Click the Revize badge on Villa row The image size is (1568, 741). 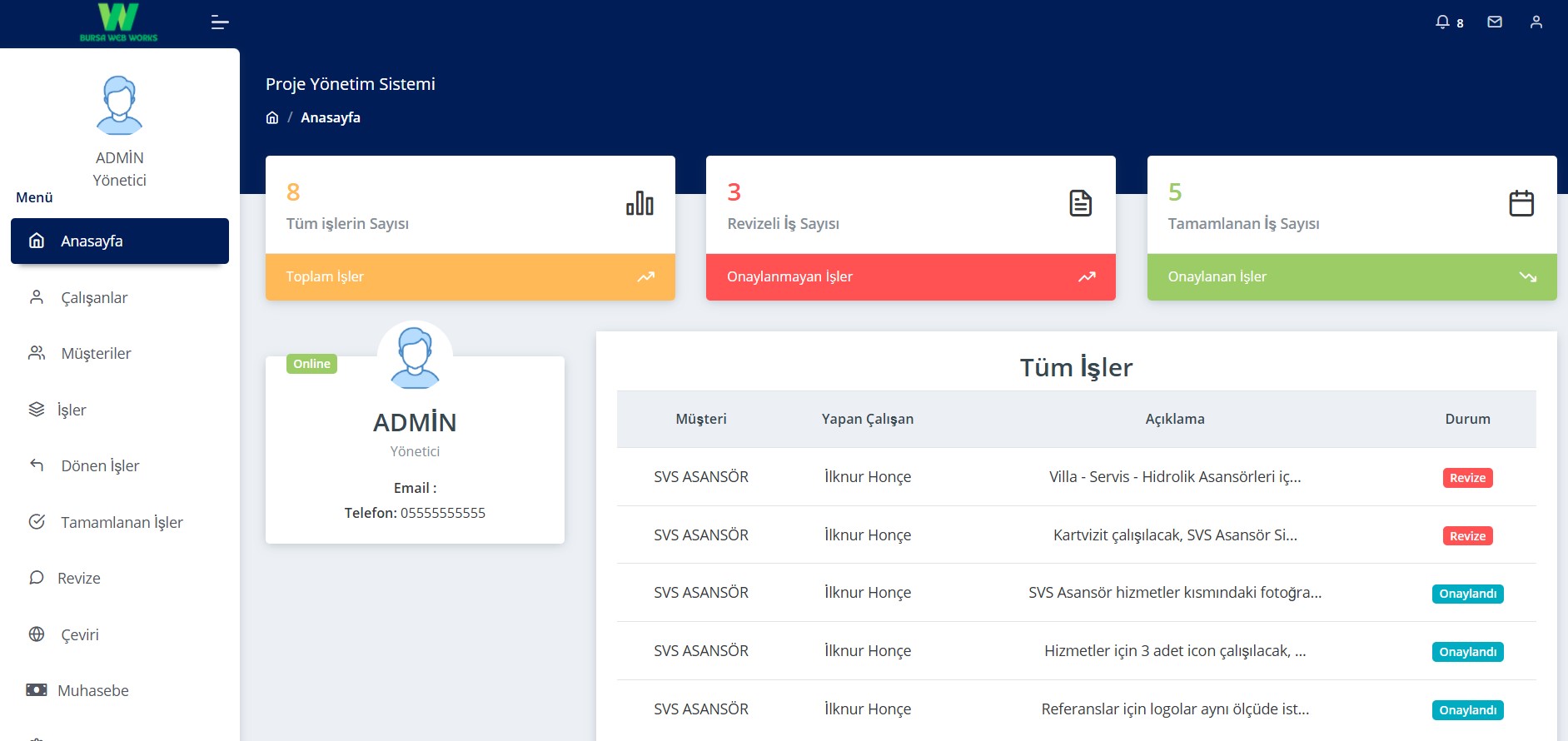click(x=1467, y=478)
